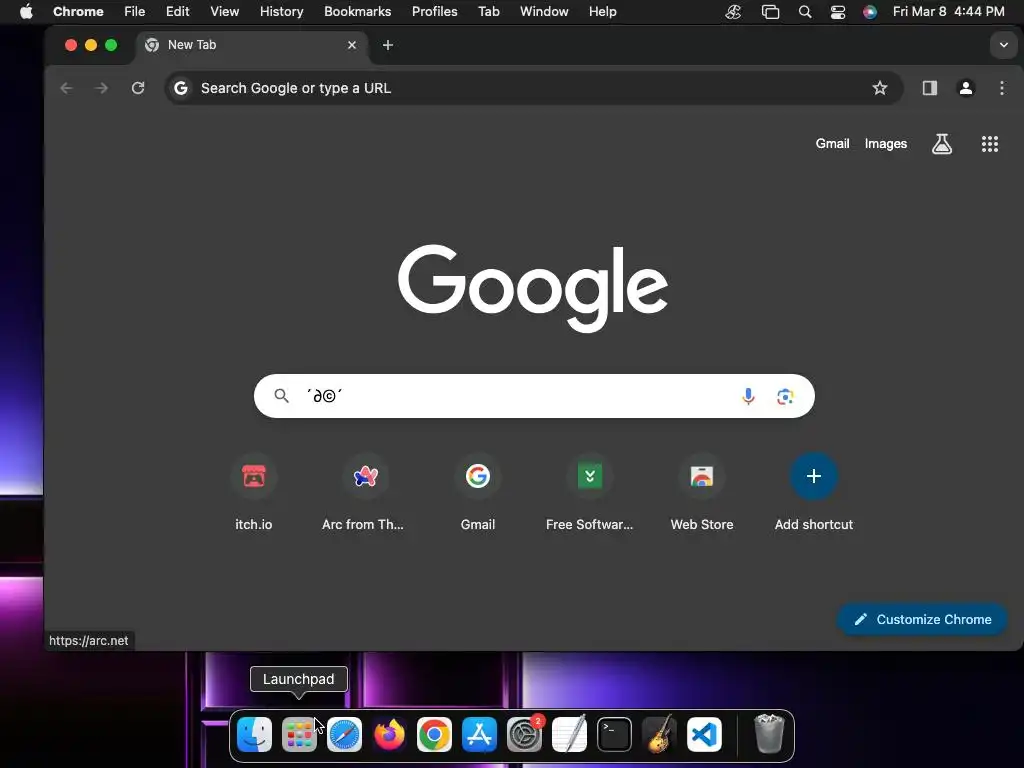
Task: Click the Stage Manager menu bar icon
Action: (771, 12)
